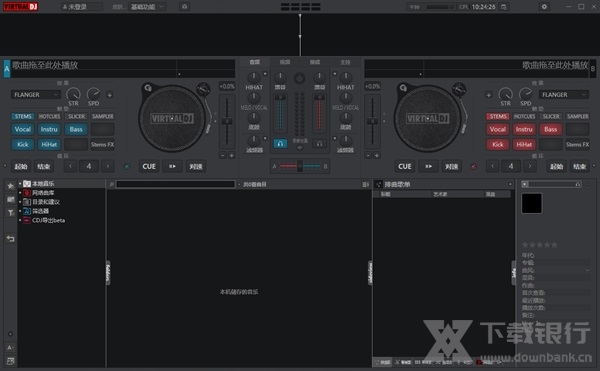Select HOTCUES pad mode on deck B

pos(524,116)
